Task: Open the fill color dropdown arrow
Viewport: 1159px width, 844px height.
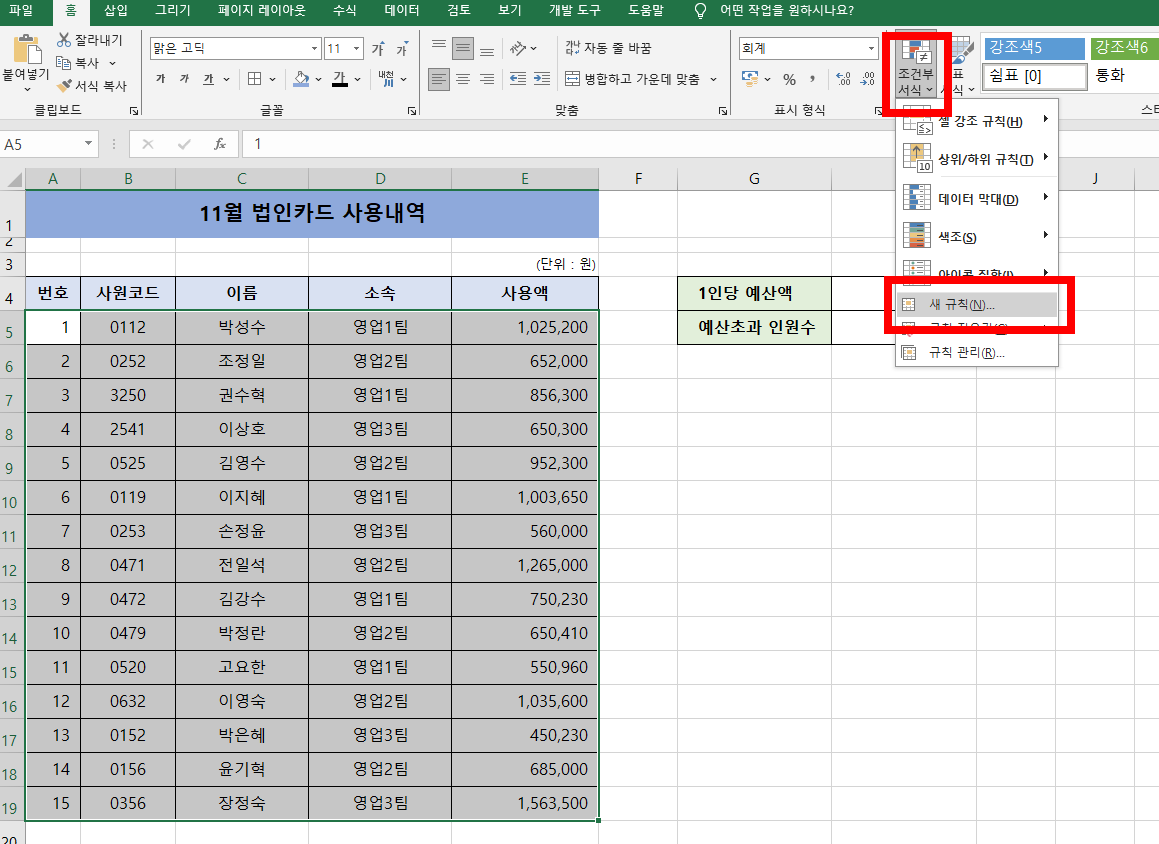Action: 319,79
